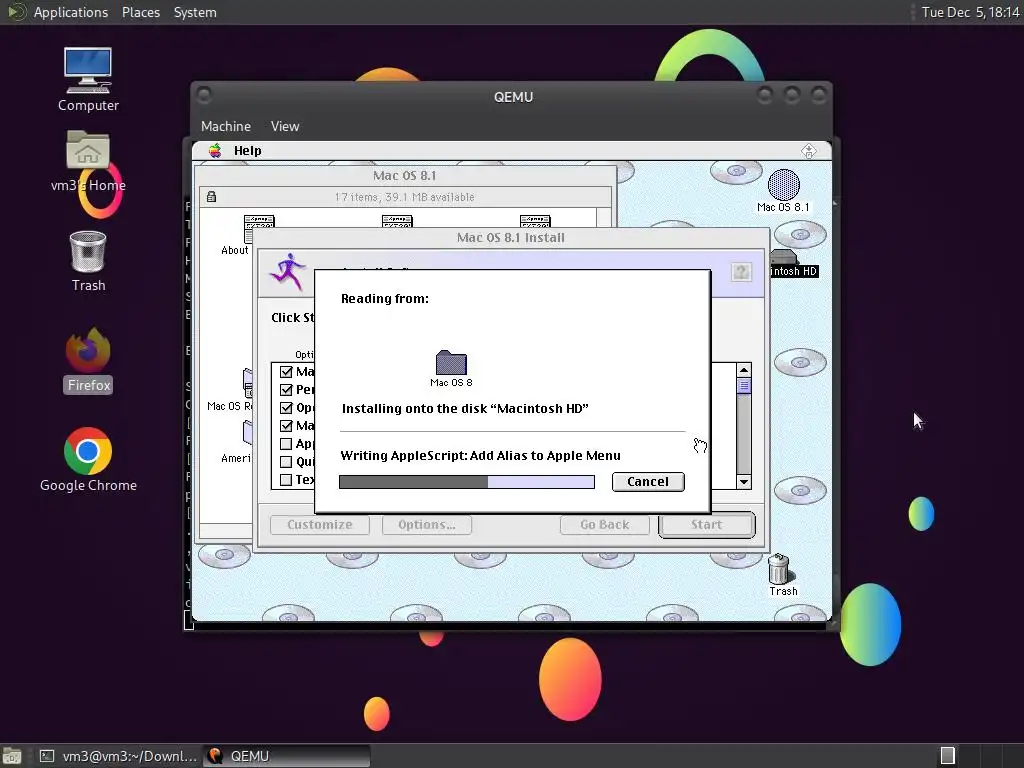
Task: Click the Mac OS 8.1 Install title bar
Action: 511,238
